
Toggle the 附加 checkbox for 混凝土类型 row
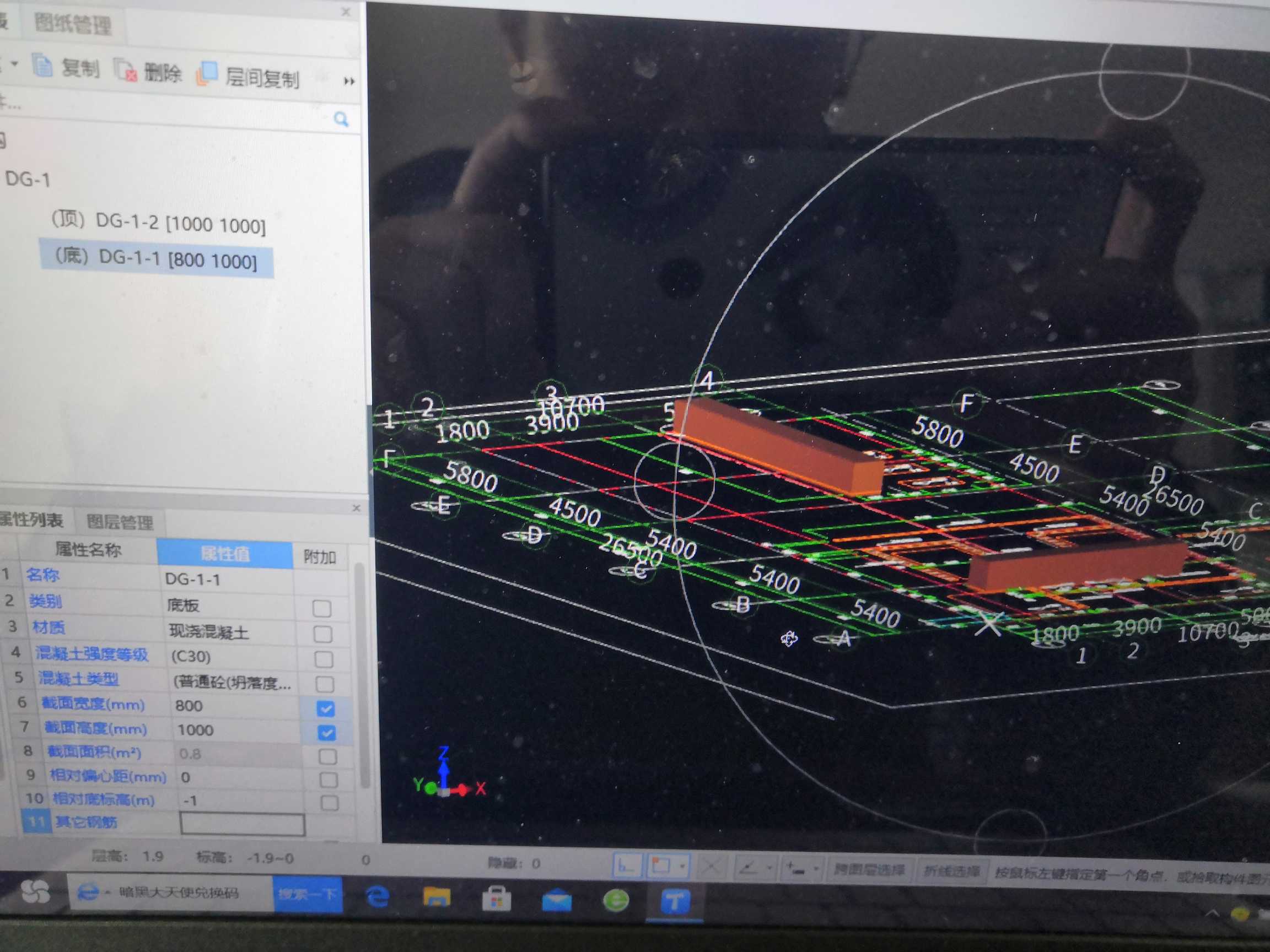coord(325,684)
